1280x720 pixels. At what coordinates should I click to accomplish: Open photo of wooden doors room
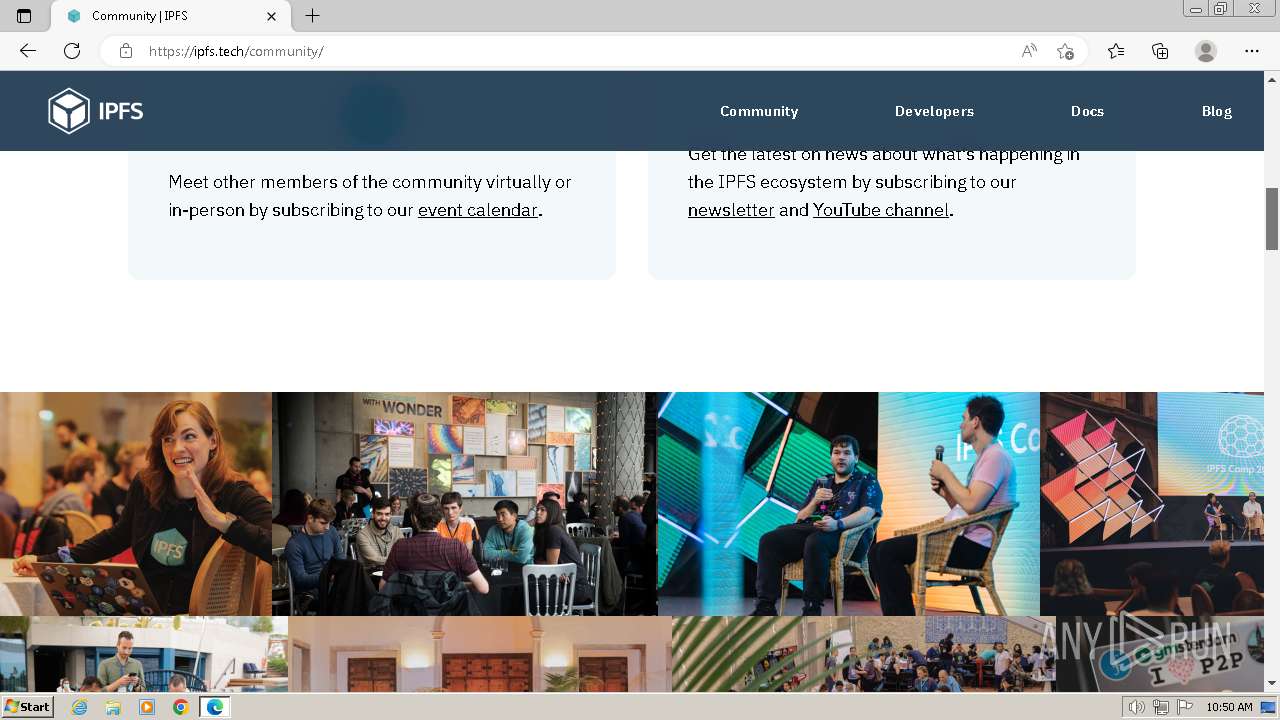[x=480, y=654]
